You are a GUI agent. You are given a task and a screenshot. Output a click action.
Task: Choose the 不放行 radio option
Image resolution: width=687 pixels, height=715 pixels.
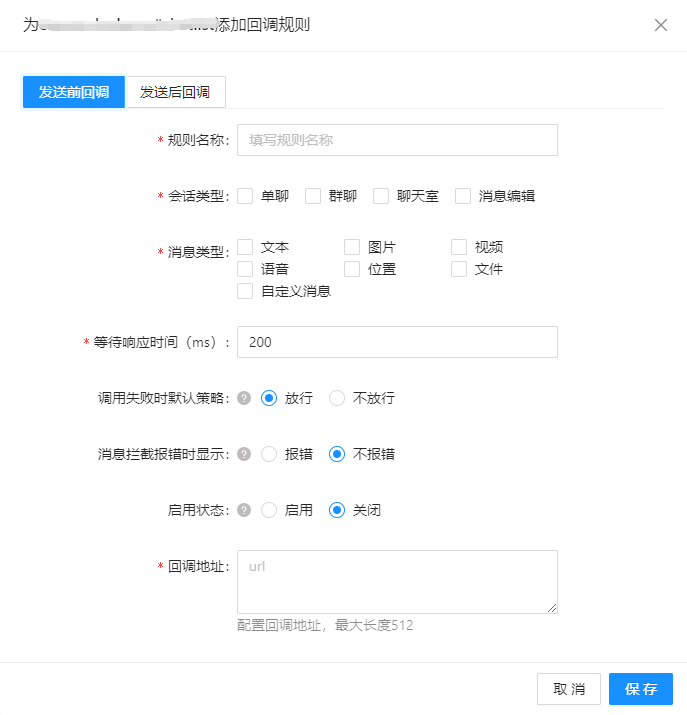coord(337,398)
